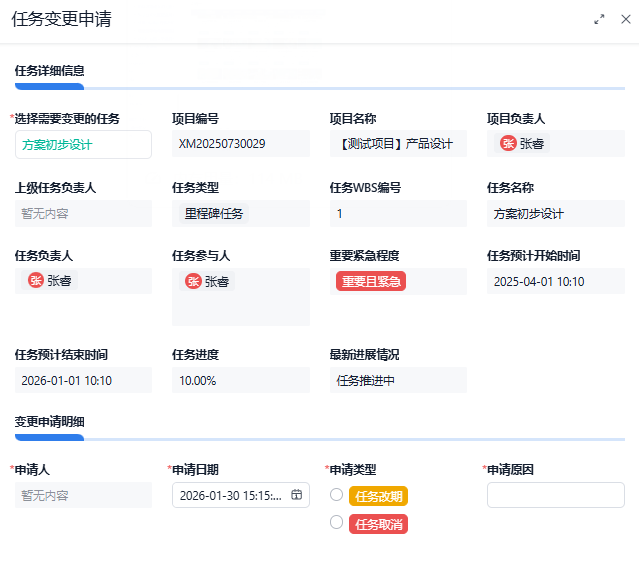Click the 里程碑任务 tag
The width and height of the screenshot is (639, 585).
[214, 214]
